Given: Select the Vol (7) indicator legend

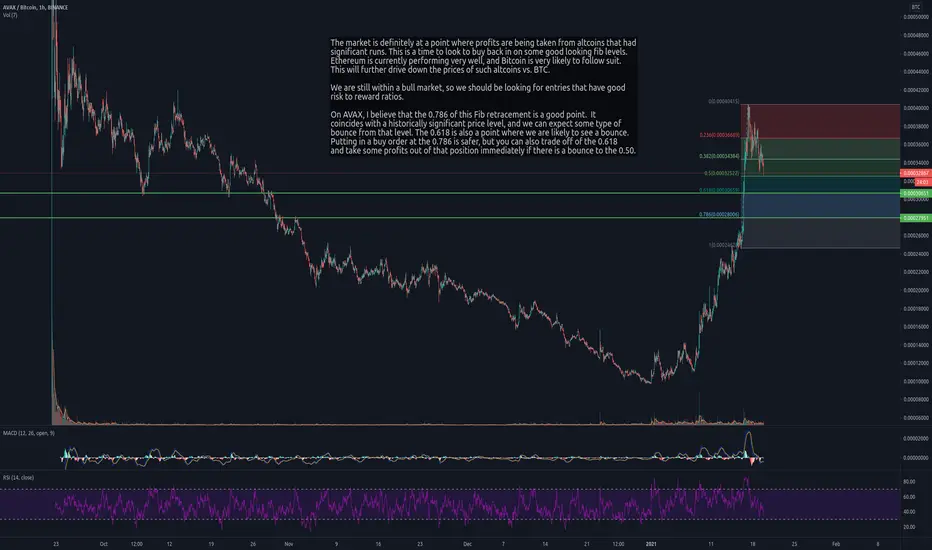Looking at the screenshot, I should tap(10, 15).
